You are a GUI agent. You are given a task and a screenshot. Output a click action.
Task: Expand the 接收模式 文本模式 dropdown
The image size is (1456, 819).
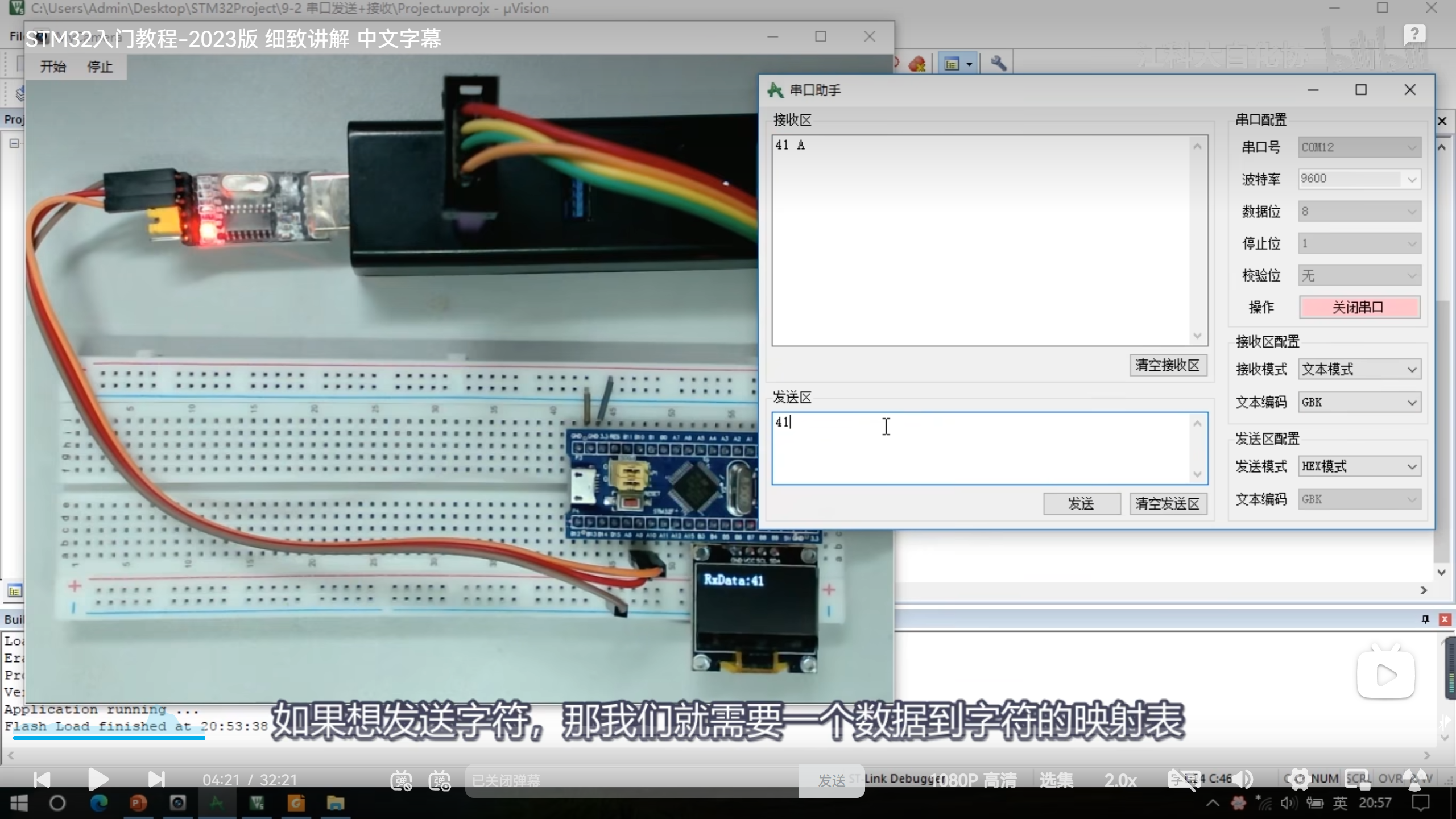[1359, 370]
